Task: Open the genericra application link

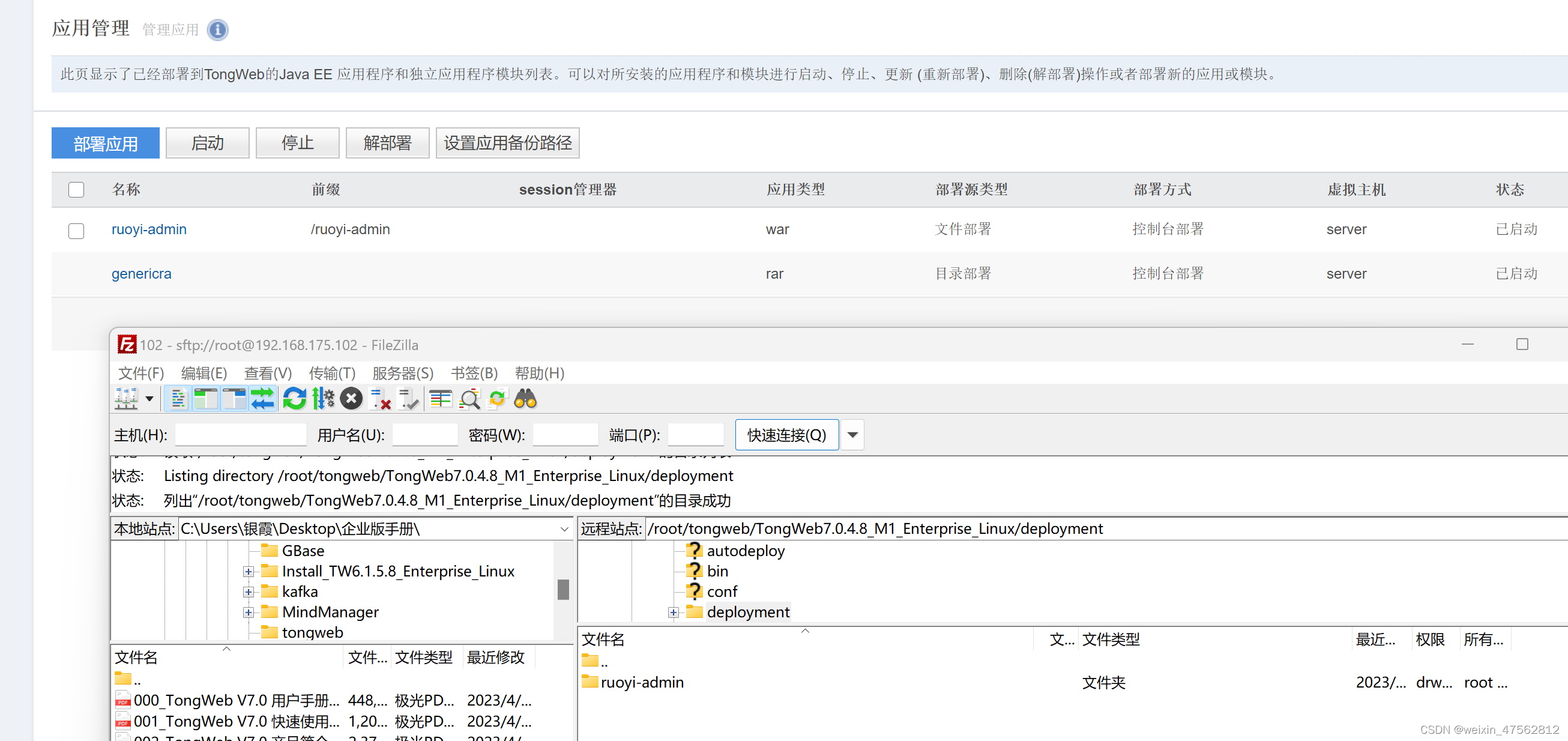Action: (141, 274)
